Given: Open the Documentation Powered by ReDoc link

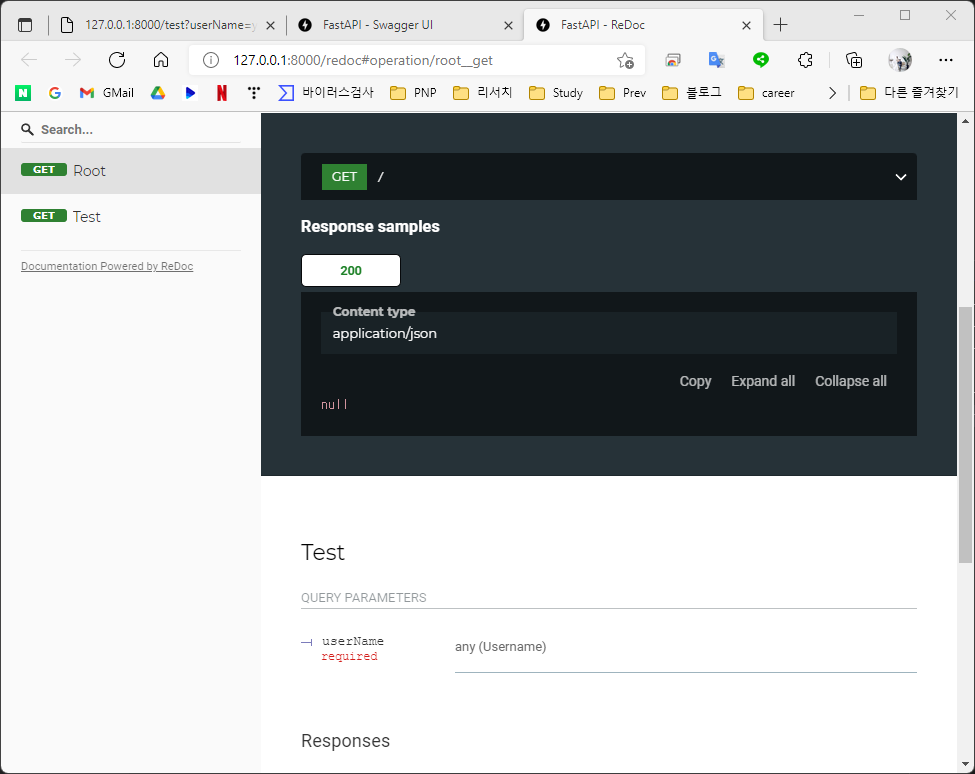Looking at the screenshot, I should point(106,266).
